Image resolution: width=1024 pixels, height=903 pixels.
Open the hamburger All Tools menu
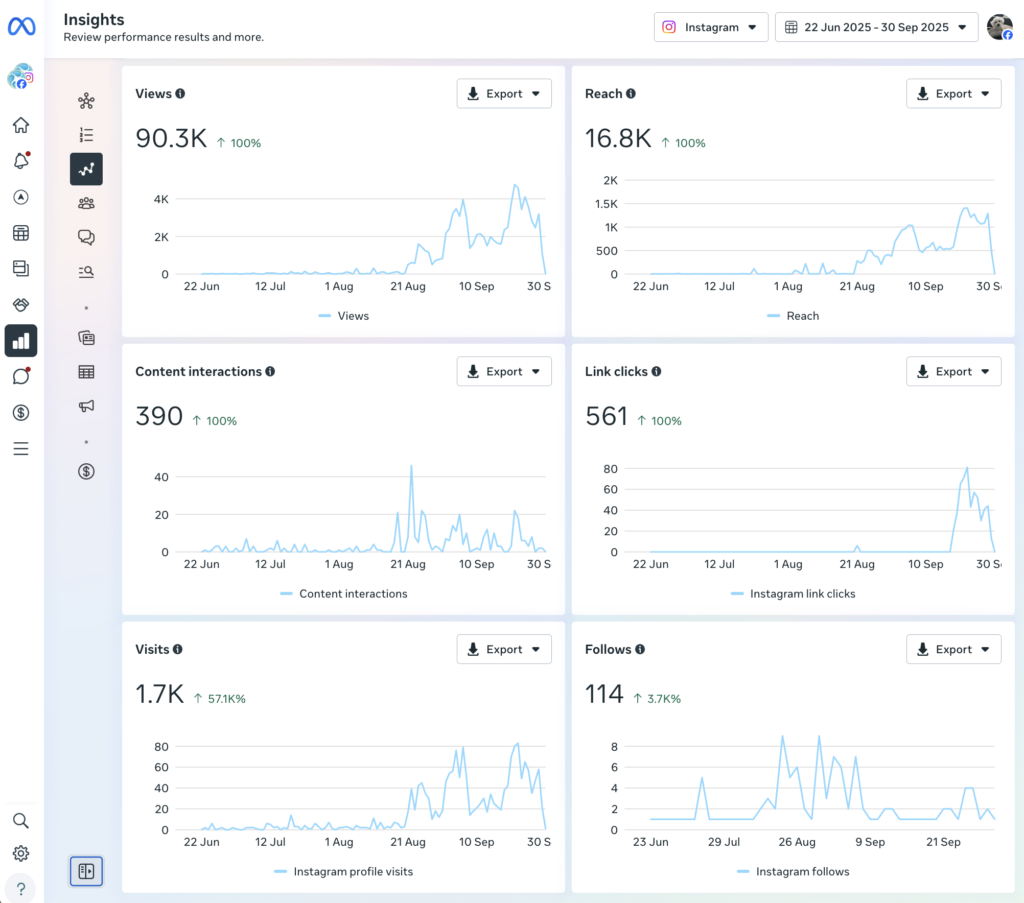click(x=21, y=448)
